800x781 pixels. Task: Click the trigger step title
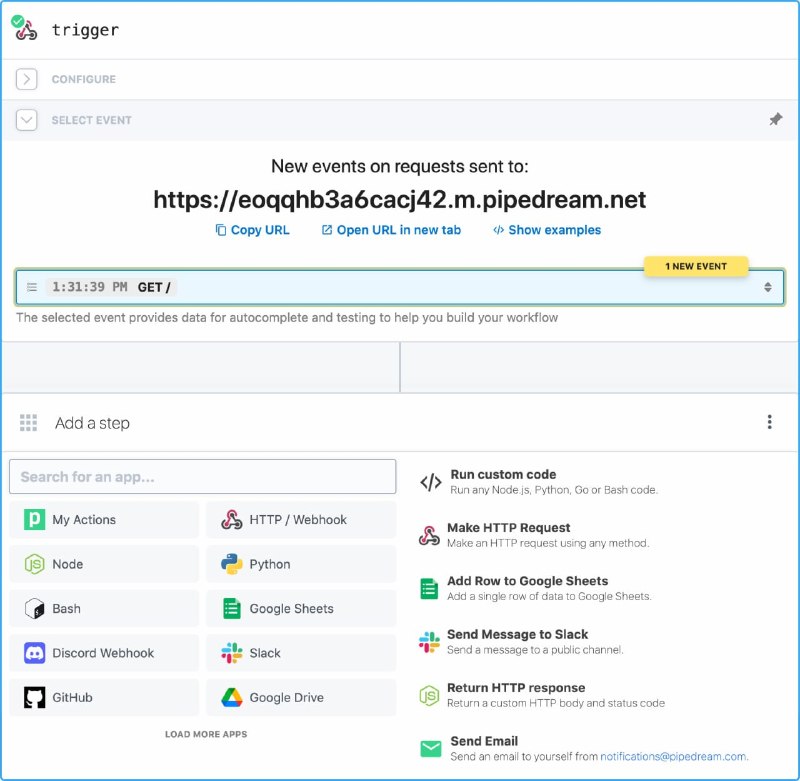coord(85,30)
